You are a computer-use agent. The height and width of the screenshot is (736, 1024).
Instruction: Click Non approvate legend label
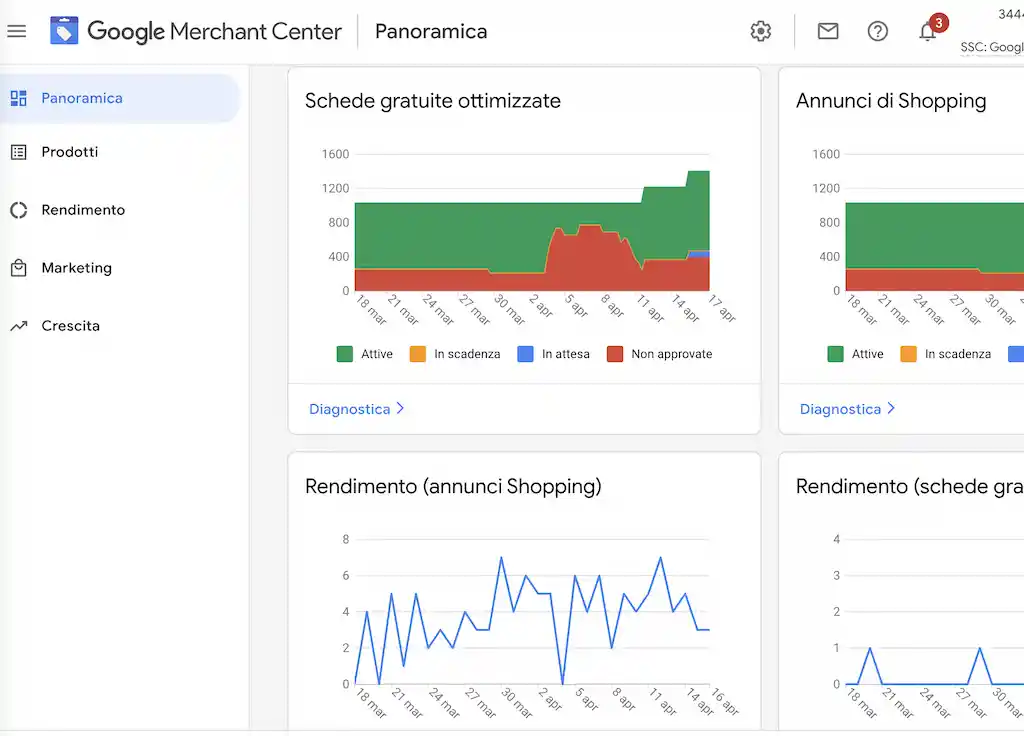coord(671,354)
